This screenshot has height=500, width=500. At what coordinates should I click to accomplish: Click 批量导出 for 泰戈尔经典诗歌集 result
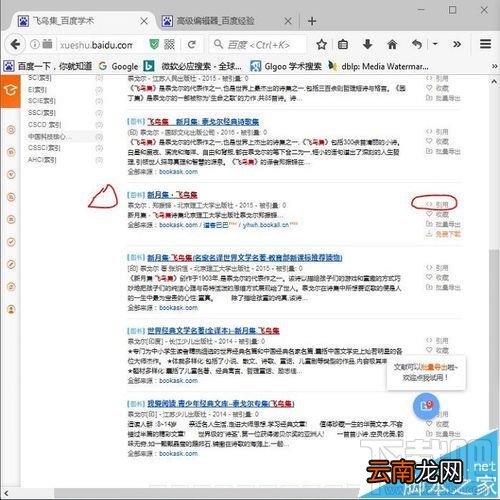pos(443,151)
